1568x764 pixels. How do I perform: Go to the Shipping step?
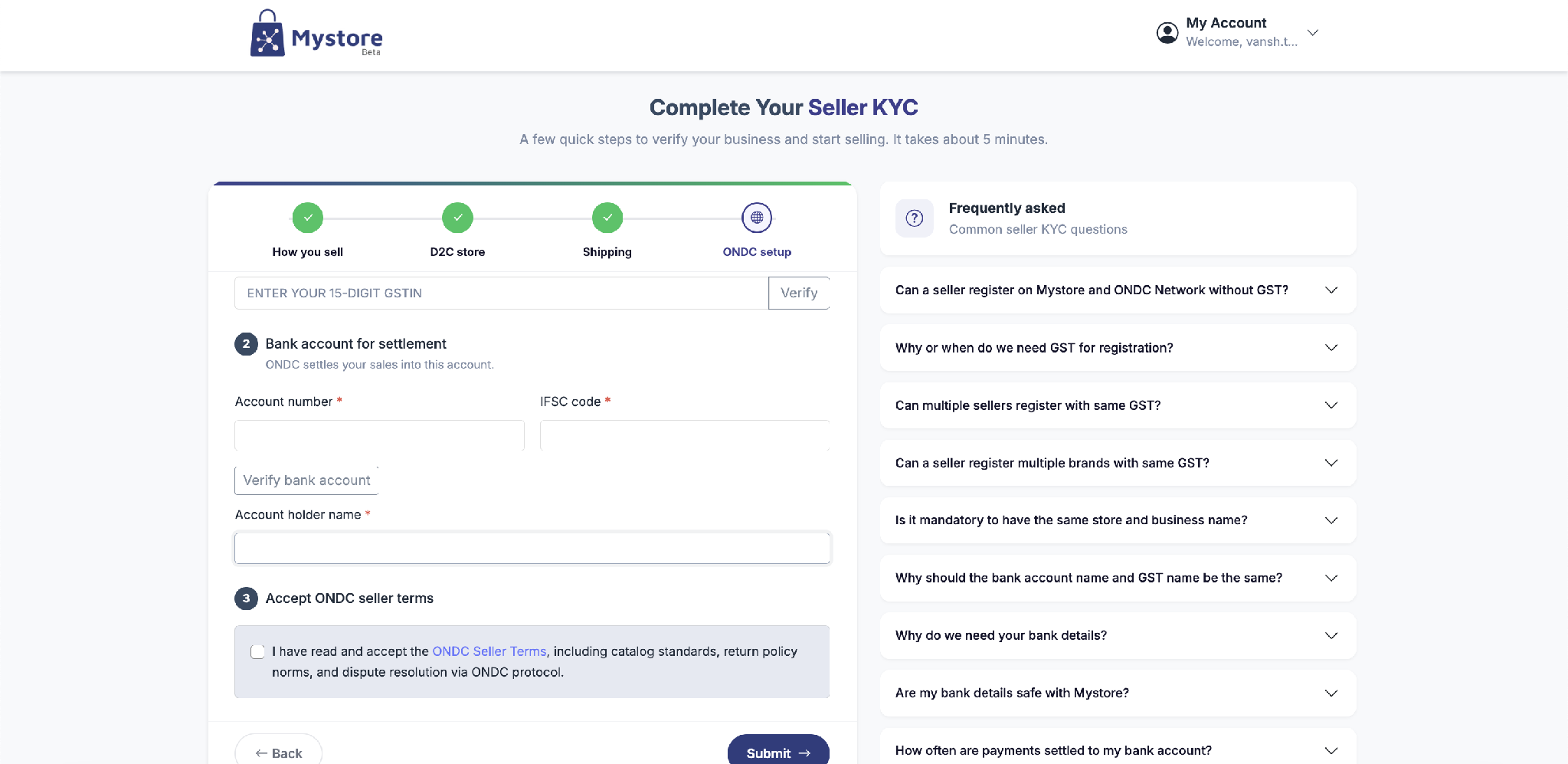607,252
